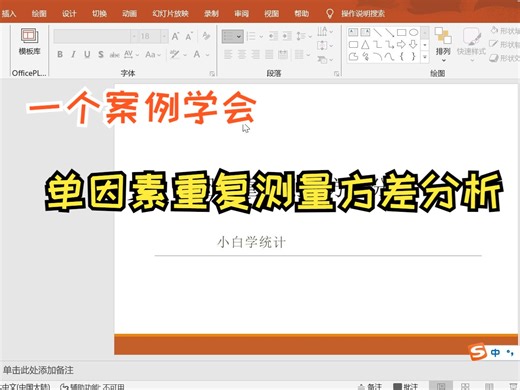Click the increase font size icon
This screenshot has width=520, height=390.
tap(175, 36)
